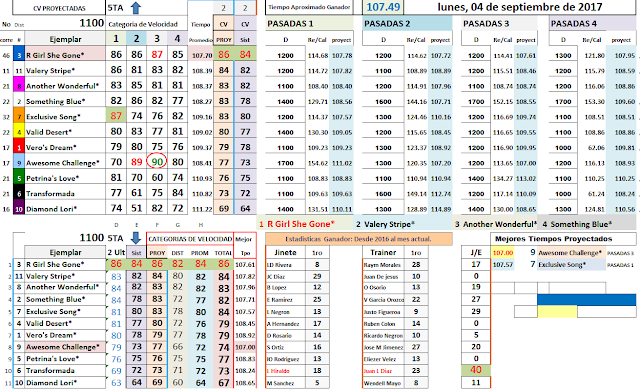Viewport: 640px width, 391px height.
Task: Click the solid blue filled cell under Mejores Tiempos
Action: [x=587, y=300]
